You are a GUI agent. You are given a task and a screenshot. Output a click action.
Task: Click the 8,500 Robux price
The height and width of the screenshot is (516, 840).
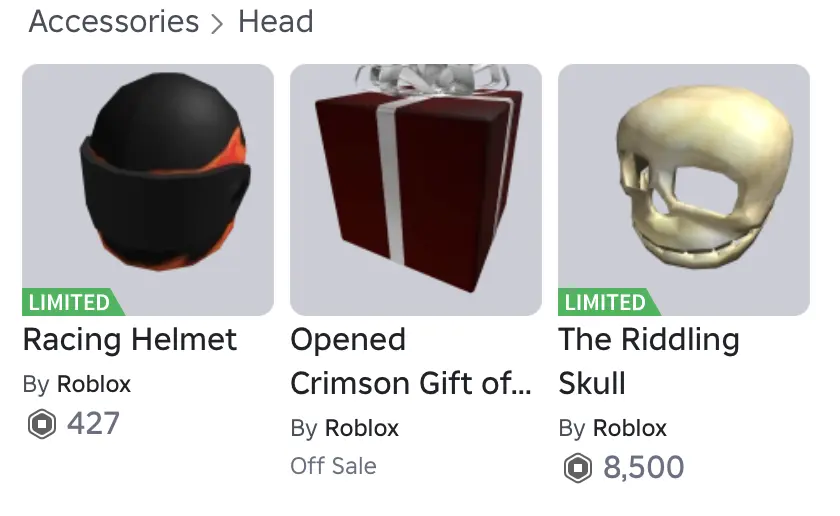(x=643, y=467)
